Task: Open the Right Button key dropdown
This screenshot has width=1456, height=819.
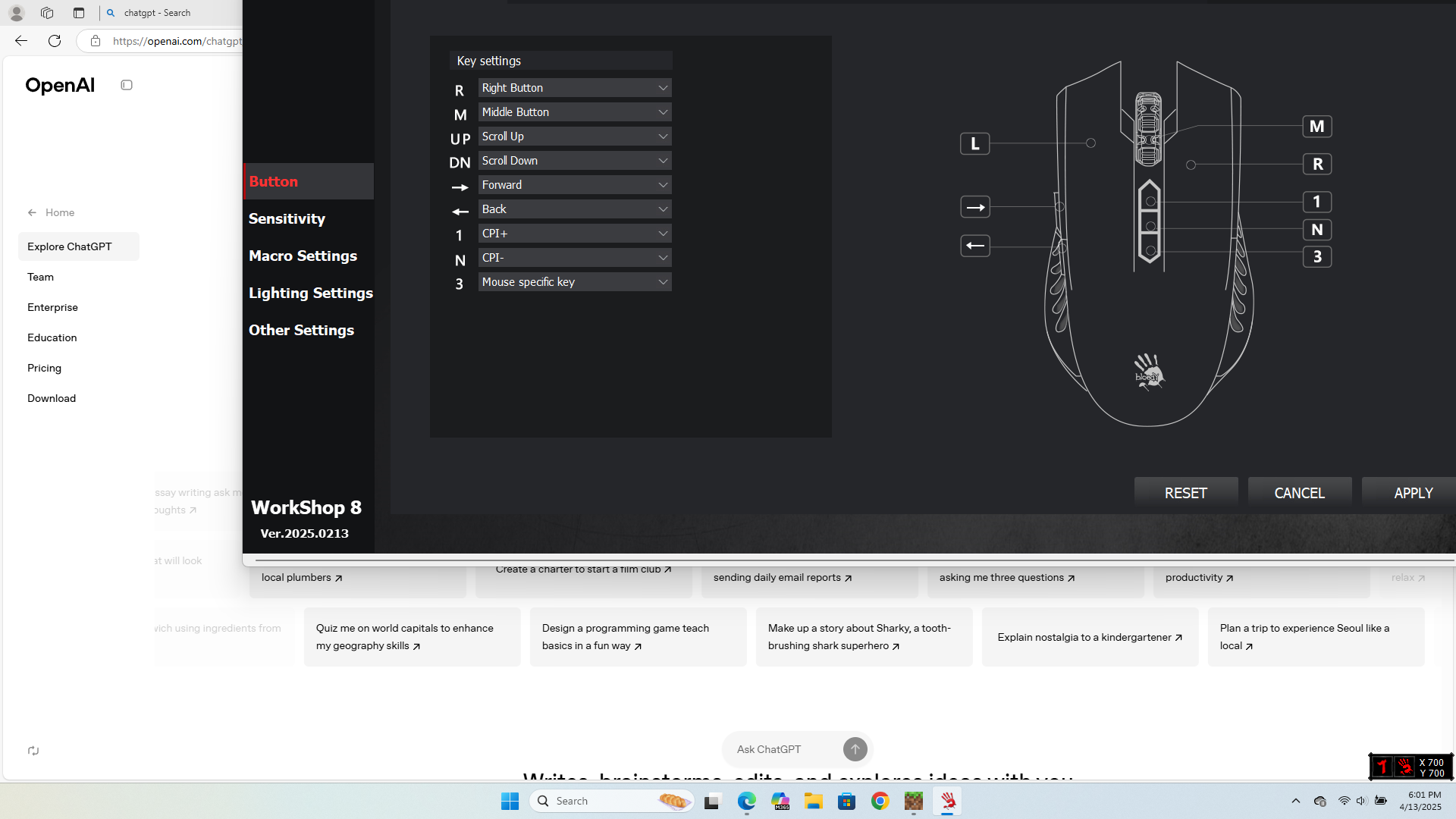Action: [574, 88]
